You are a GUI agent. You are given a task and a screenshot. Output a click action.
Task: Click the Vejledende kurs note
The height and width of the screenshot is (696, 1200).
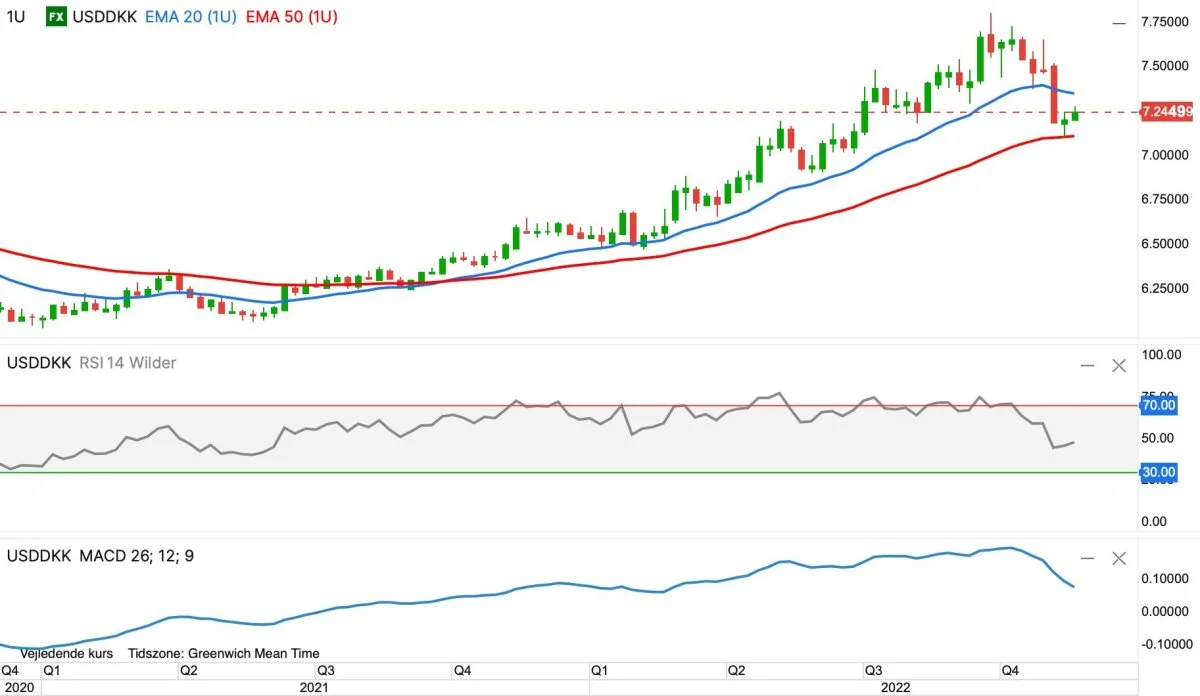tap(66, 653)
